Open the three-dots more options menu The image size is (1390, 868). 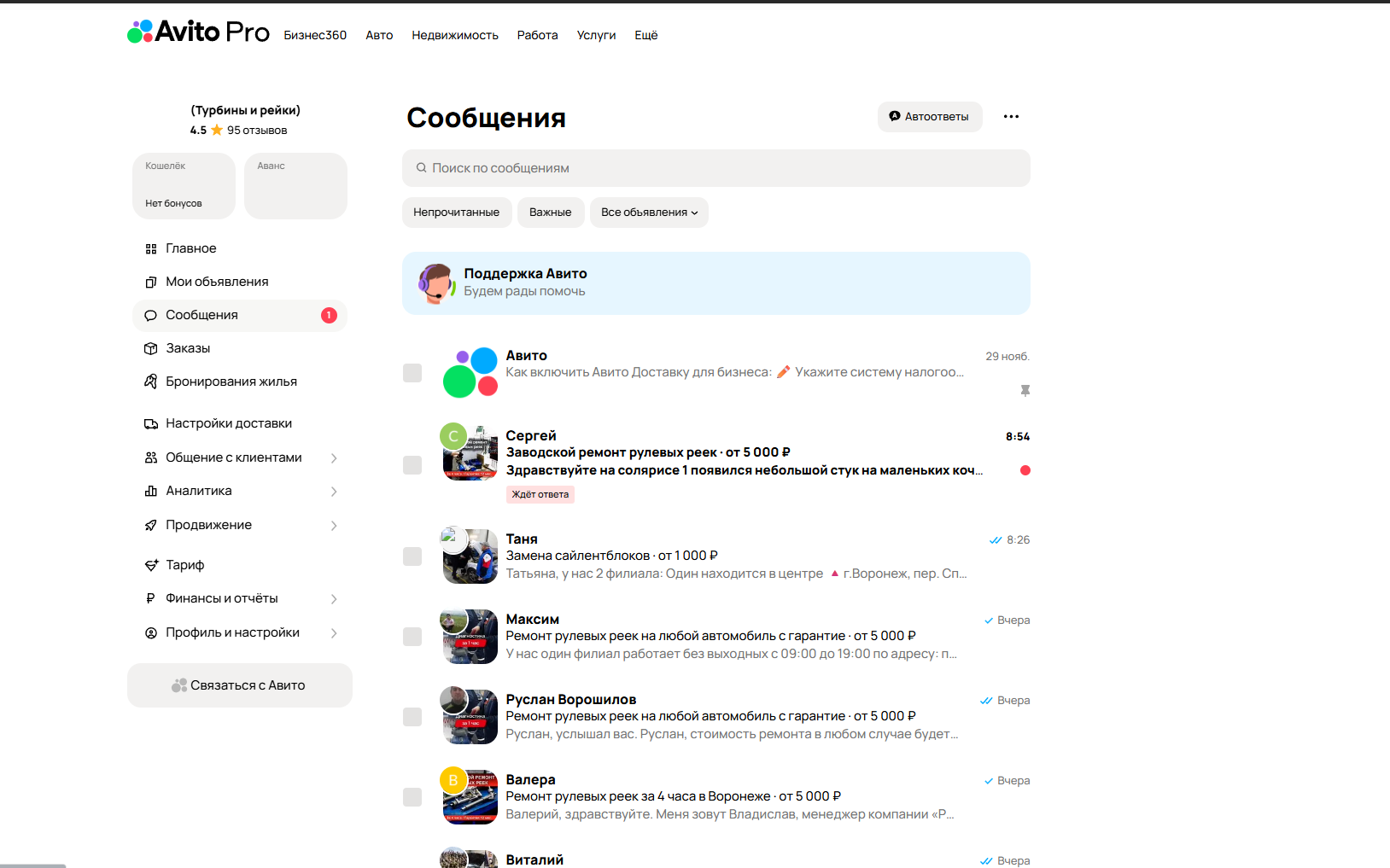pyautogui.click(x=1011, y=117)
